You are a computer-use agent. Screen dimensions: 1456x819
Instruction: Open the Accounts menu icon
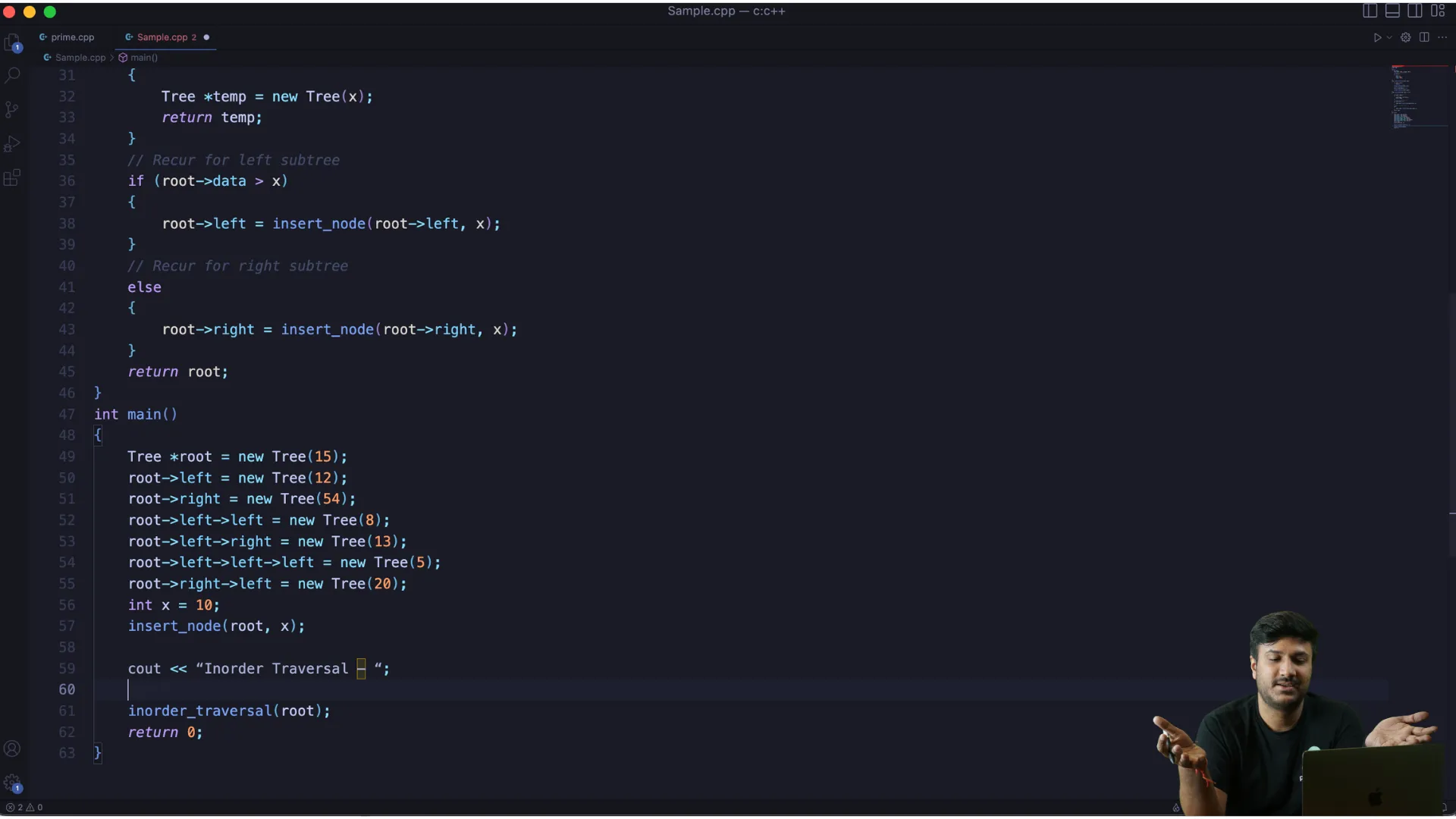click(12, 749)
